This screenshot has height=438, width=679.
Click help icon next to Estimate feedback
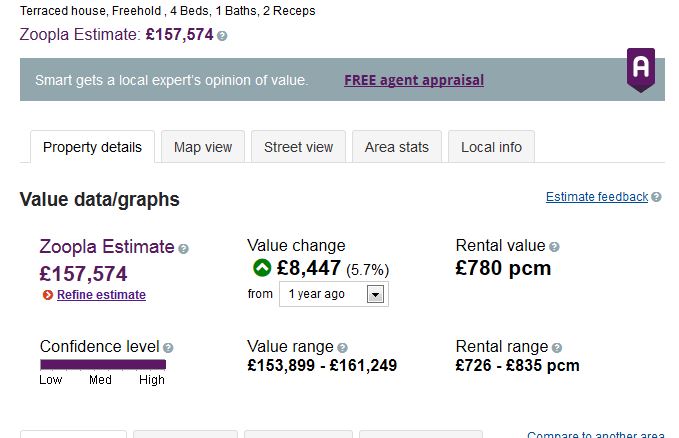tap(656, 197)
